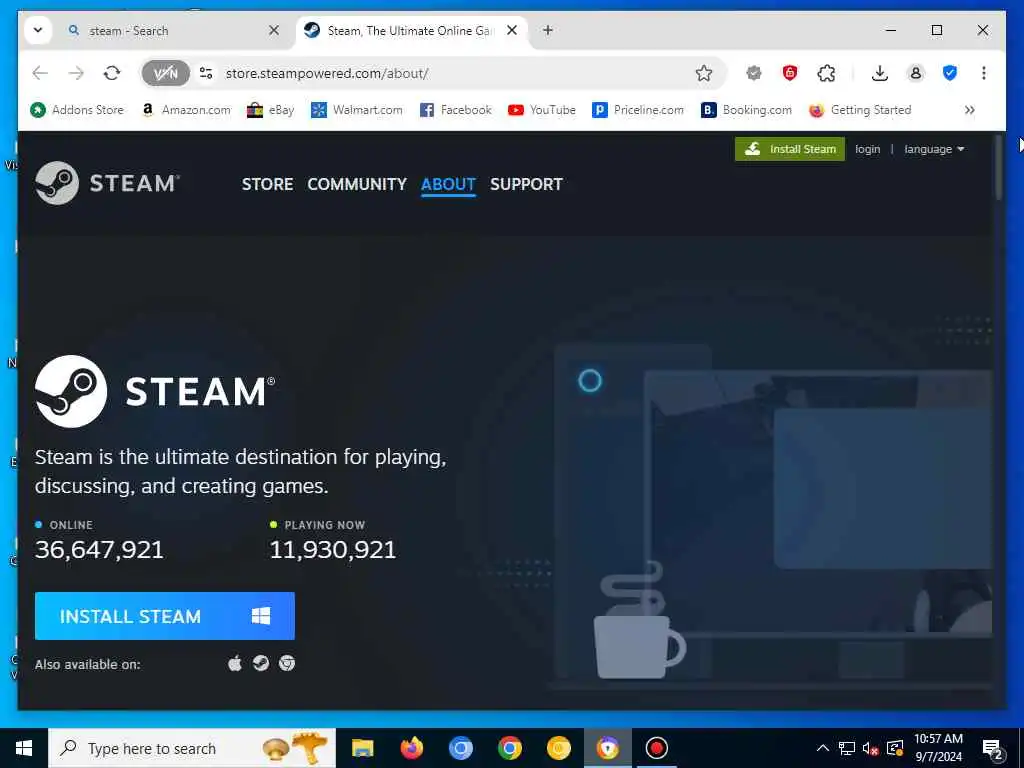Launch Google Chrome from the taskbar
Viewport: 1024px width, 768px height.
[509, 748]
